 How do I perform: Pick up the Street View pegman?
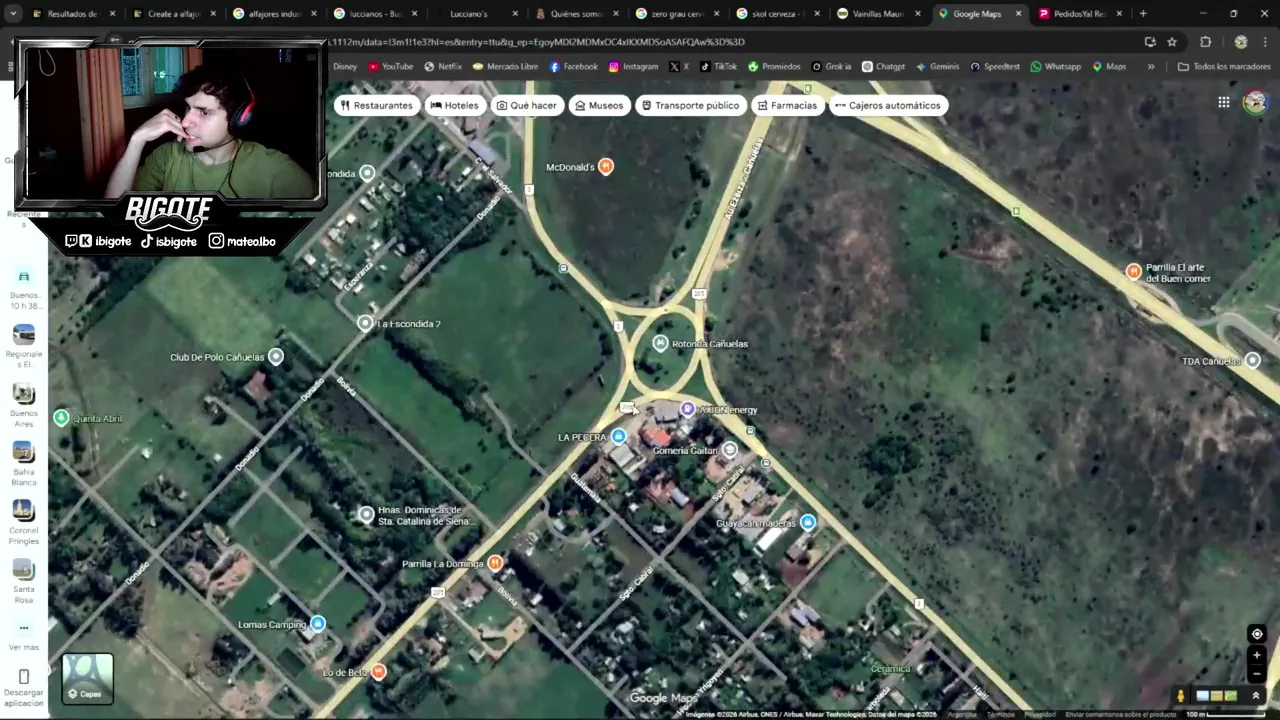[1180, 696]
